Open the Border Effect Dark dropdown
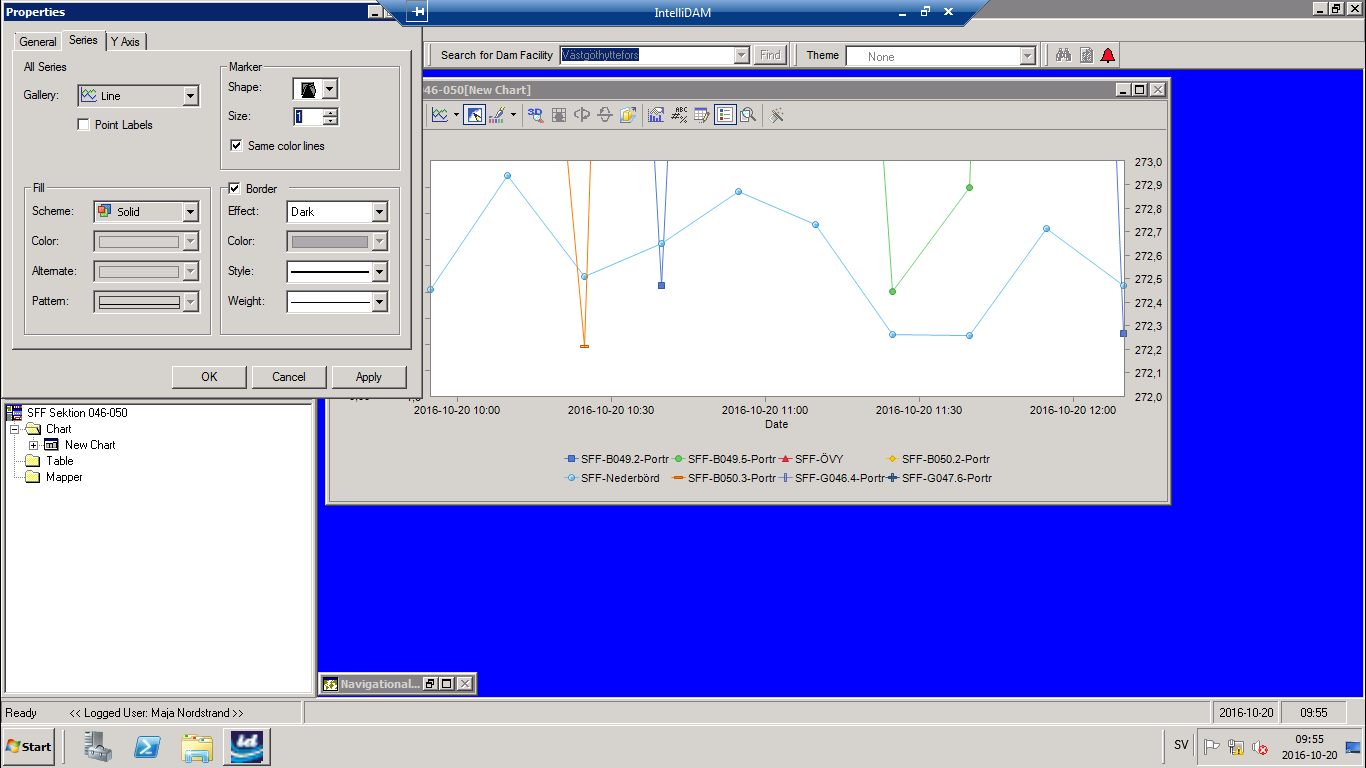Image resolution: width=1366 pixels, height=768 pixels. pyautogui.click(x=379, y=212)
